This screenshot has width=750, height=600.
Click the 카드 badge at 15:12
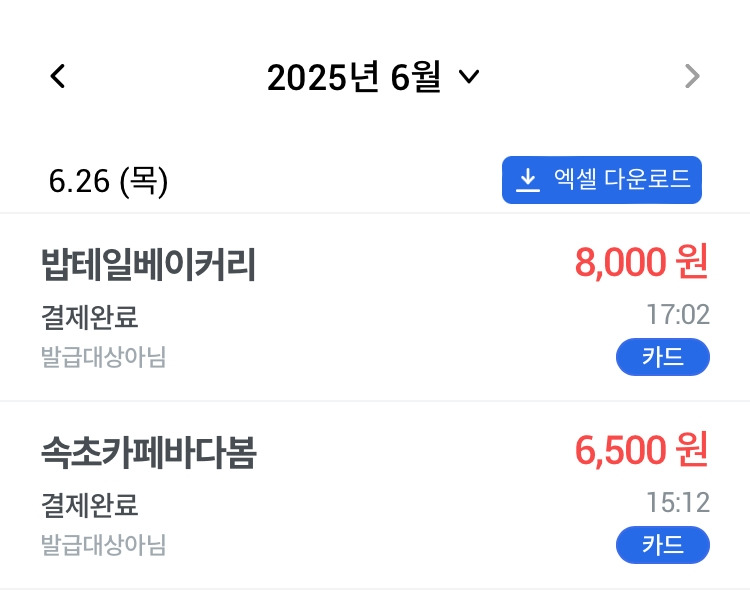(x=662, y=545)
